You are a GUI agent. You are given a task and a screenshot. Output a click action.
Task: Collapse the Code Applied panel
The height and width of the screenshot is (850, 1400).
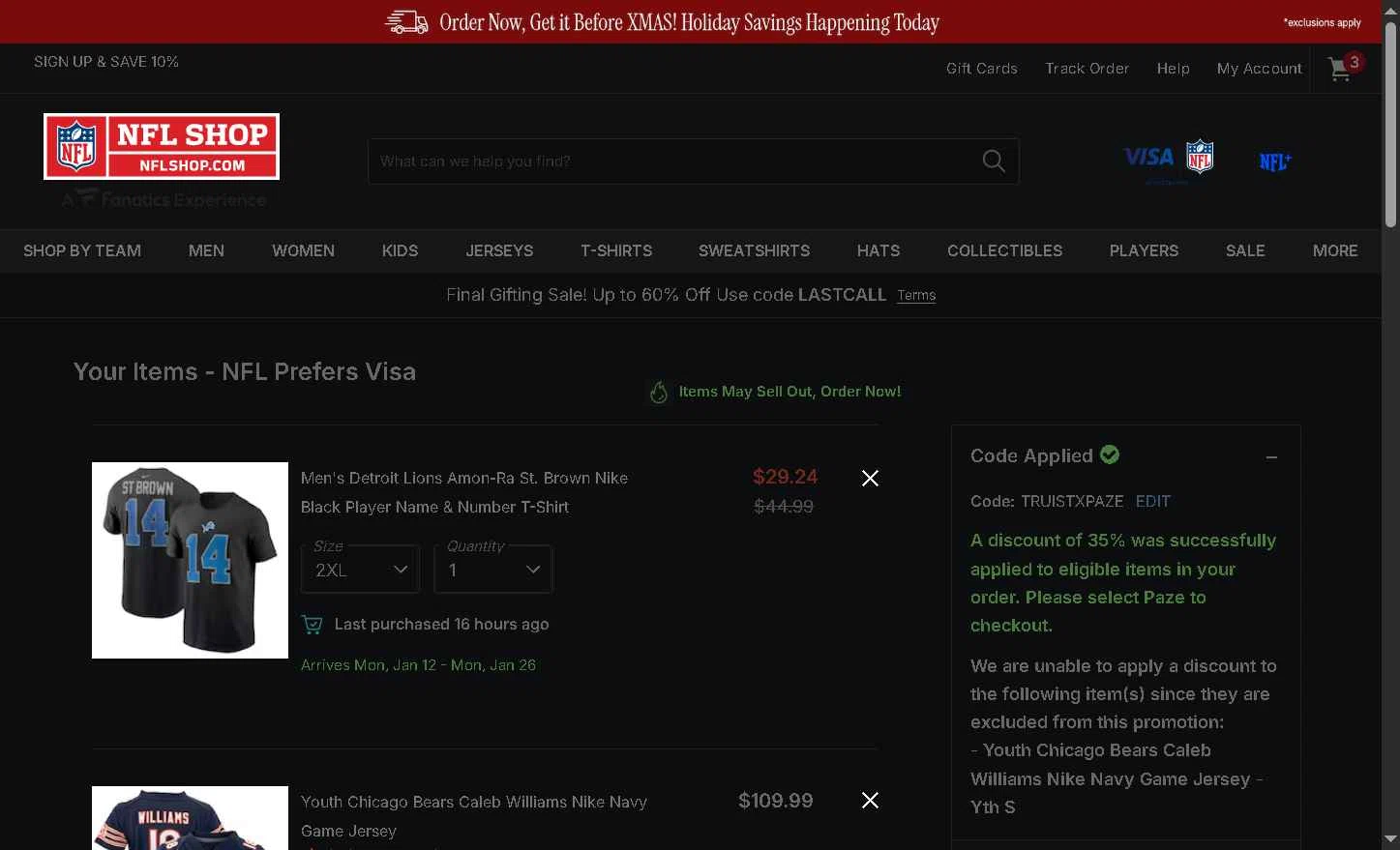(x=1271, y=456)
